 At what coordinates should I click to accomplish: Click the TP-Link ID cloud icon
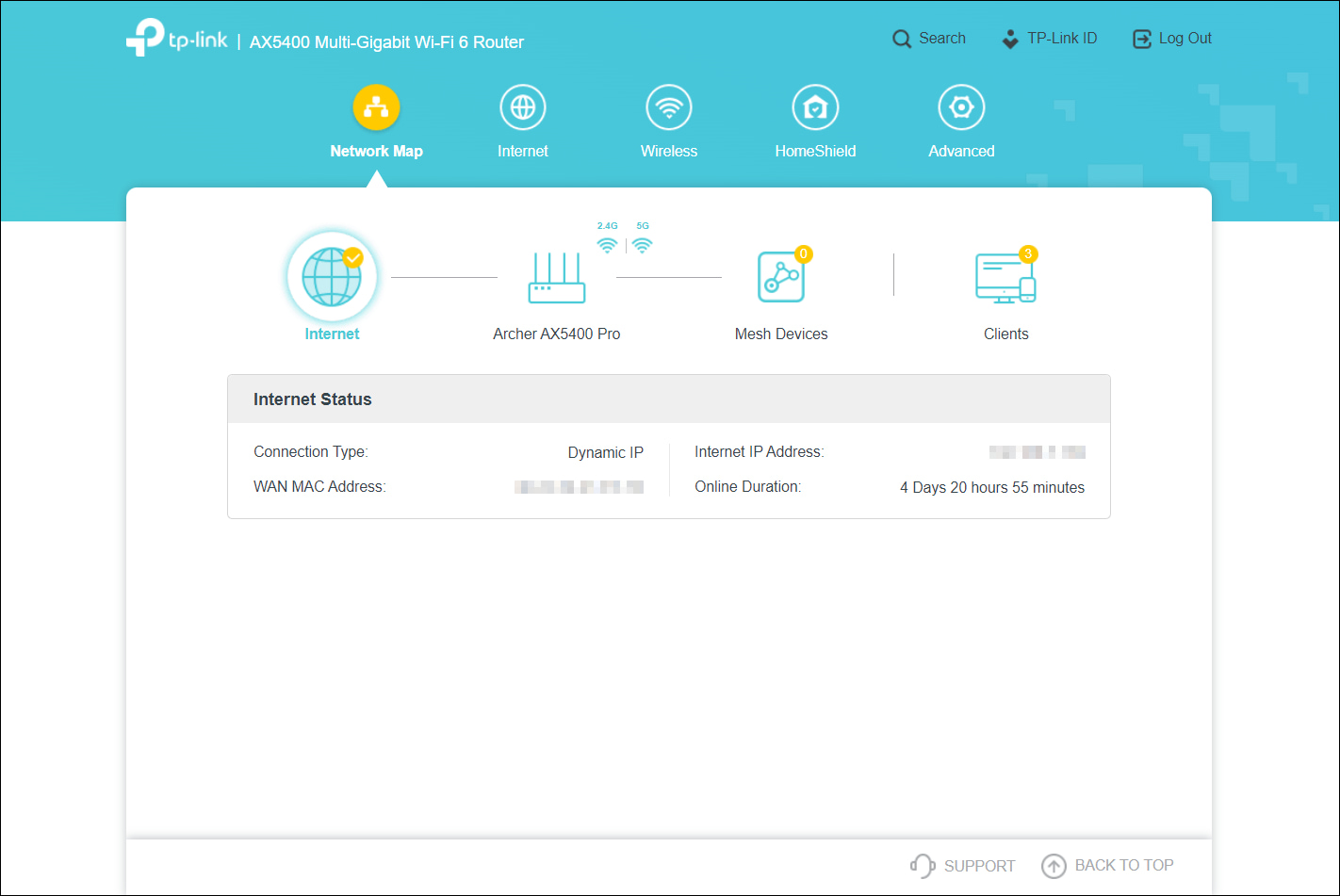(x=1010, y=39)
